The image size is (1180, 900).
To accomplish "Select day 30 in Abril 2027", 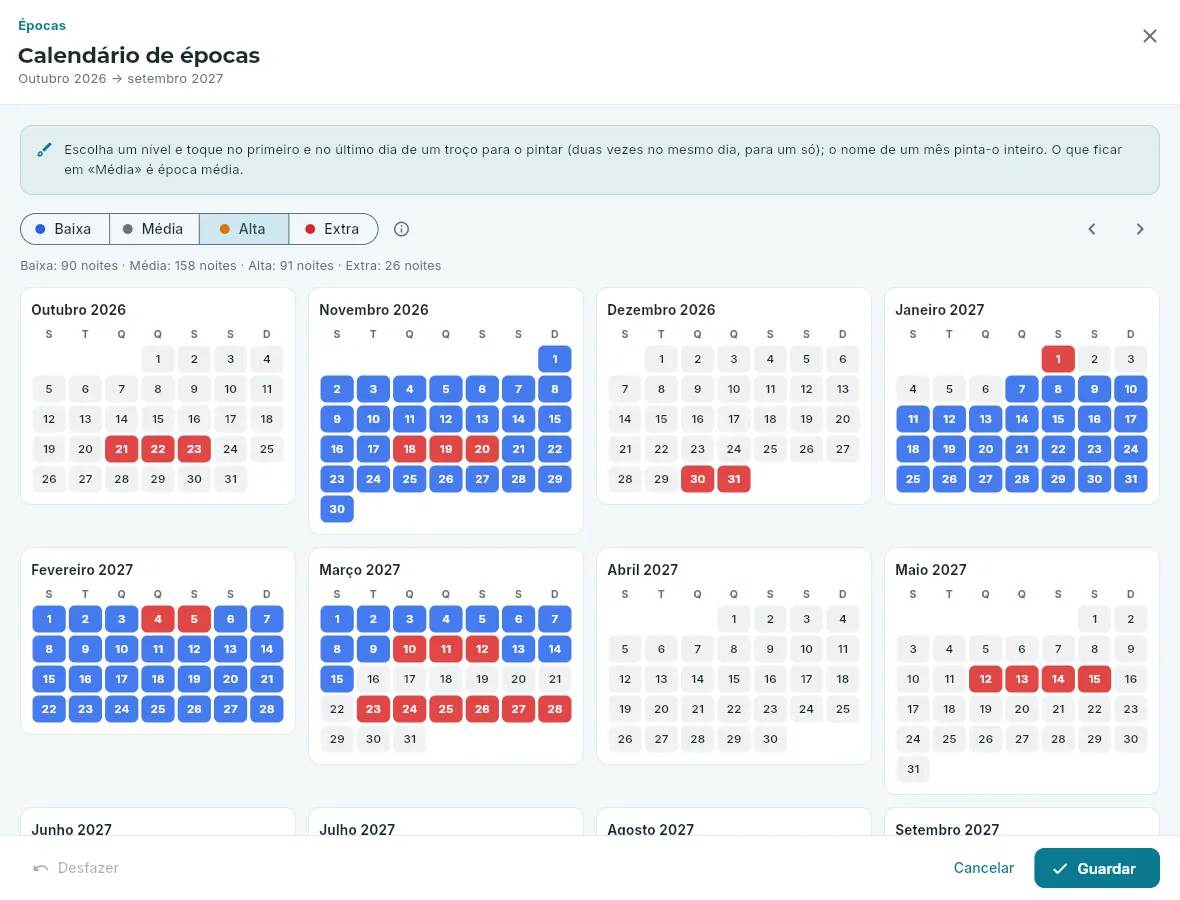I will click(x=770, y=739).
